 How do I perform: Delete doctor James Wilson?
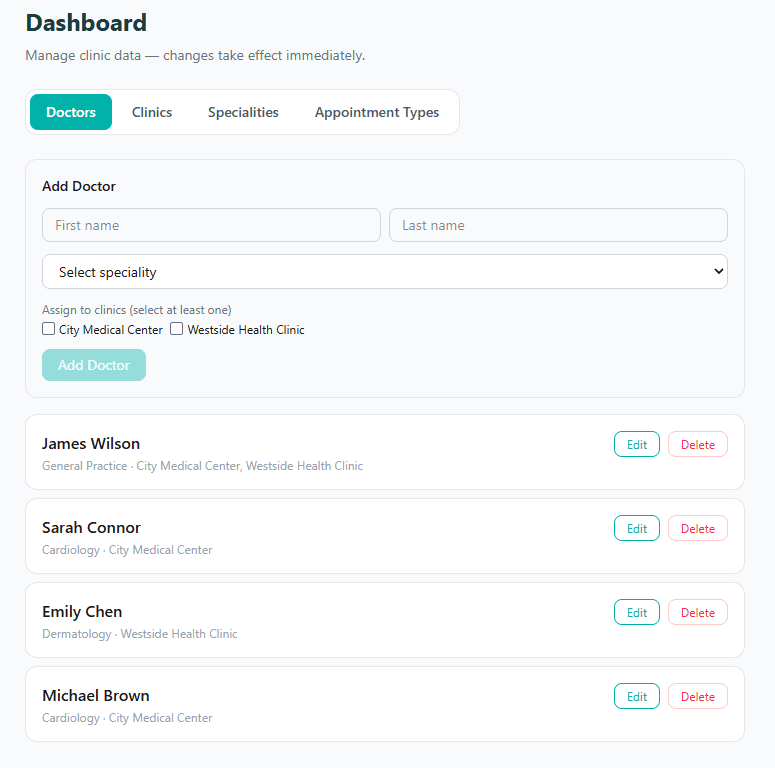pyautogui.click(x=697, y=444)
